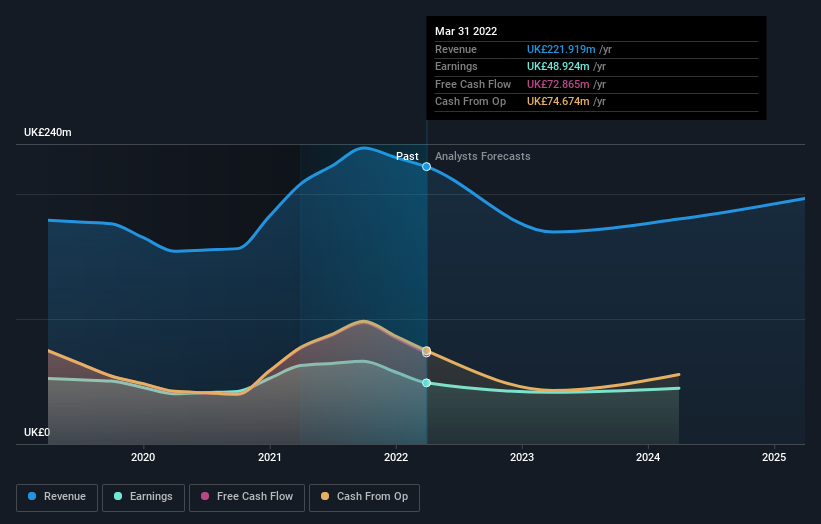Click the 2024 x-axis label
The image size is (821, 524).
coord(648,457)
